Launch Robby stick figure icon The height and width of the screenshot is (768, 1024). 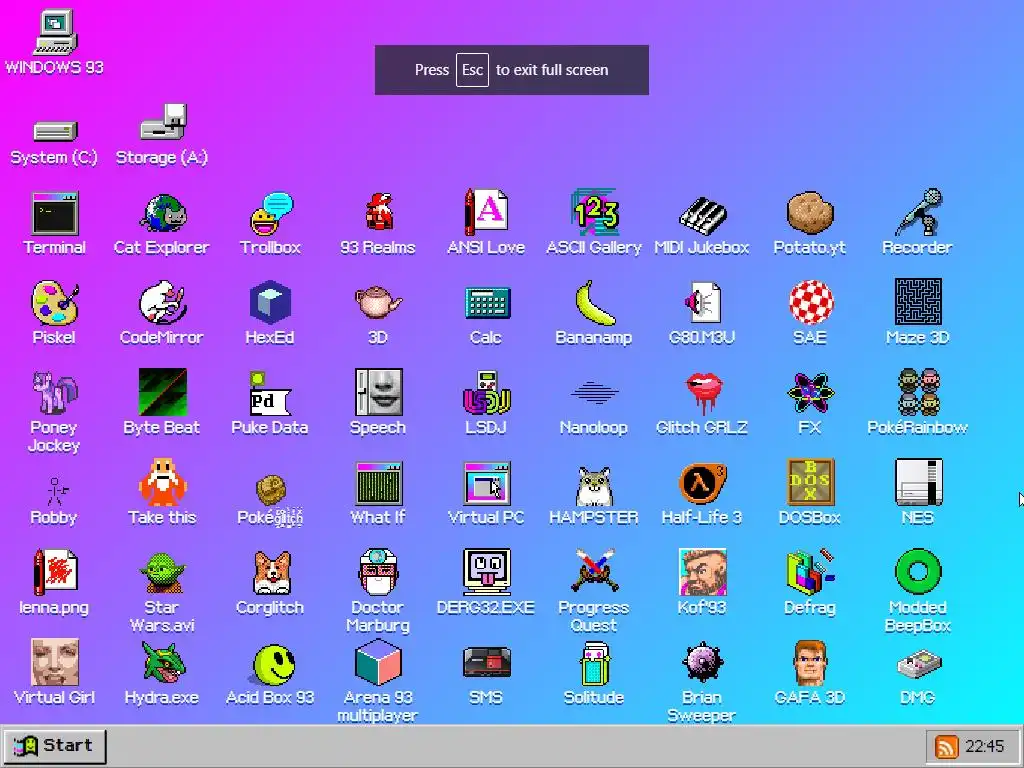click(x=56, y=491)
